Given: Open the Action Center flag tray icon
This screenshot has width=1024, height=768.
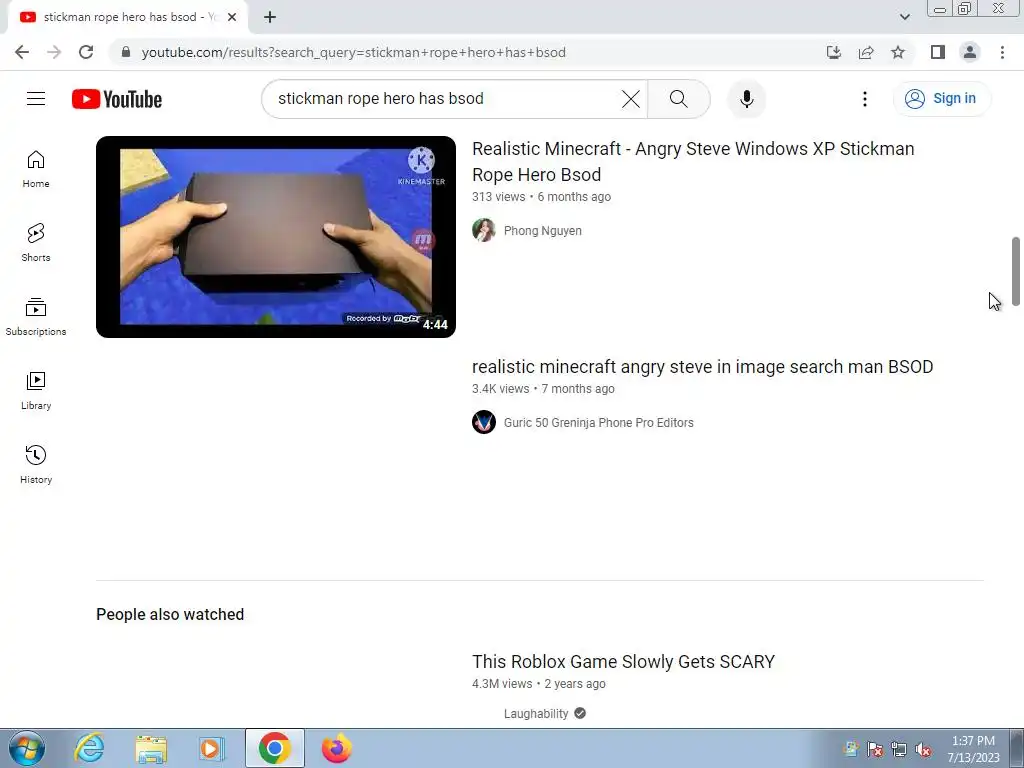Looking at the screenshot, I should [x=875, y=750].
